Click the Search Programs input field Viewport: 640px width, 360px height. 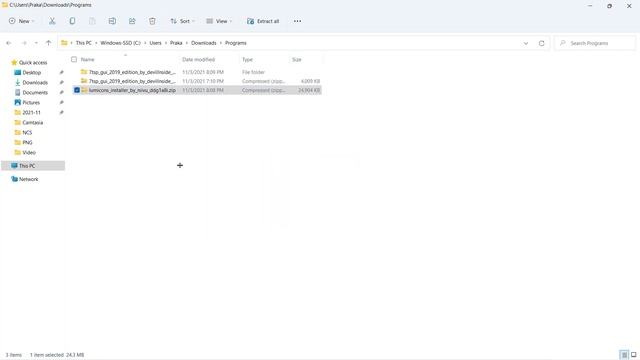[595, 43]
